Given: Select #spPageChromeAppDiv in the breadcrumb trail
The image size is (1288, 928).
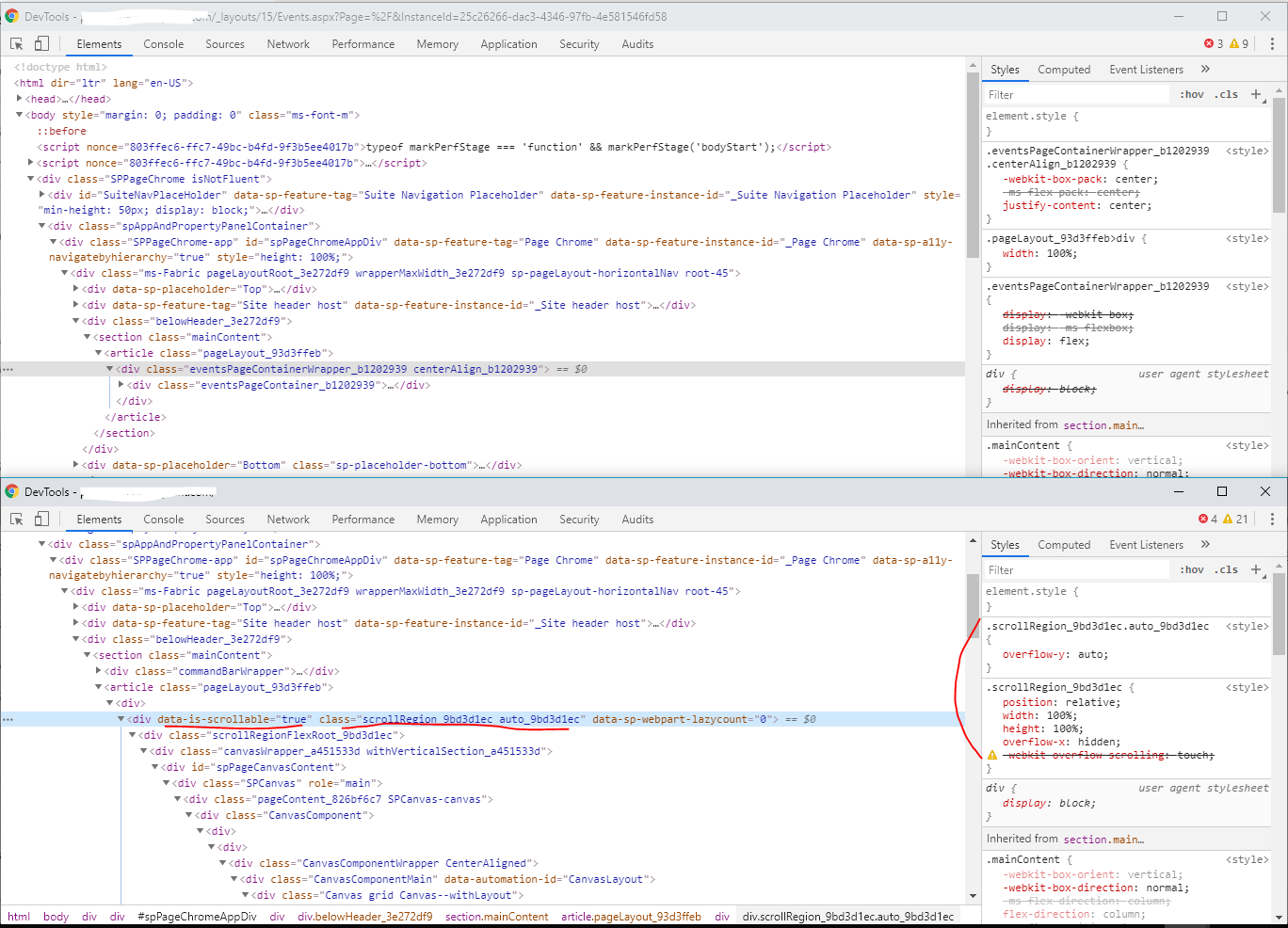Looking at the screenshot, I should (x=197, y=916).
